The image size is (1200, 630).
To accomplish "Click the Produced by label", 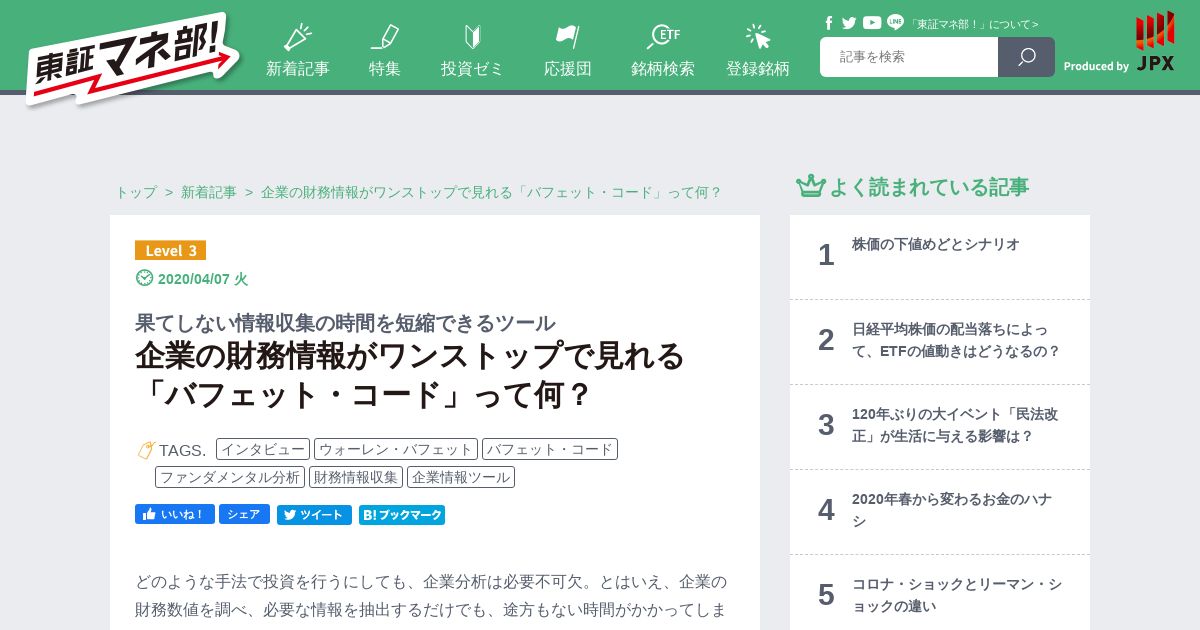I will (1096, 66).
